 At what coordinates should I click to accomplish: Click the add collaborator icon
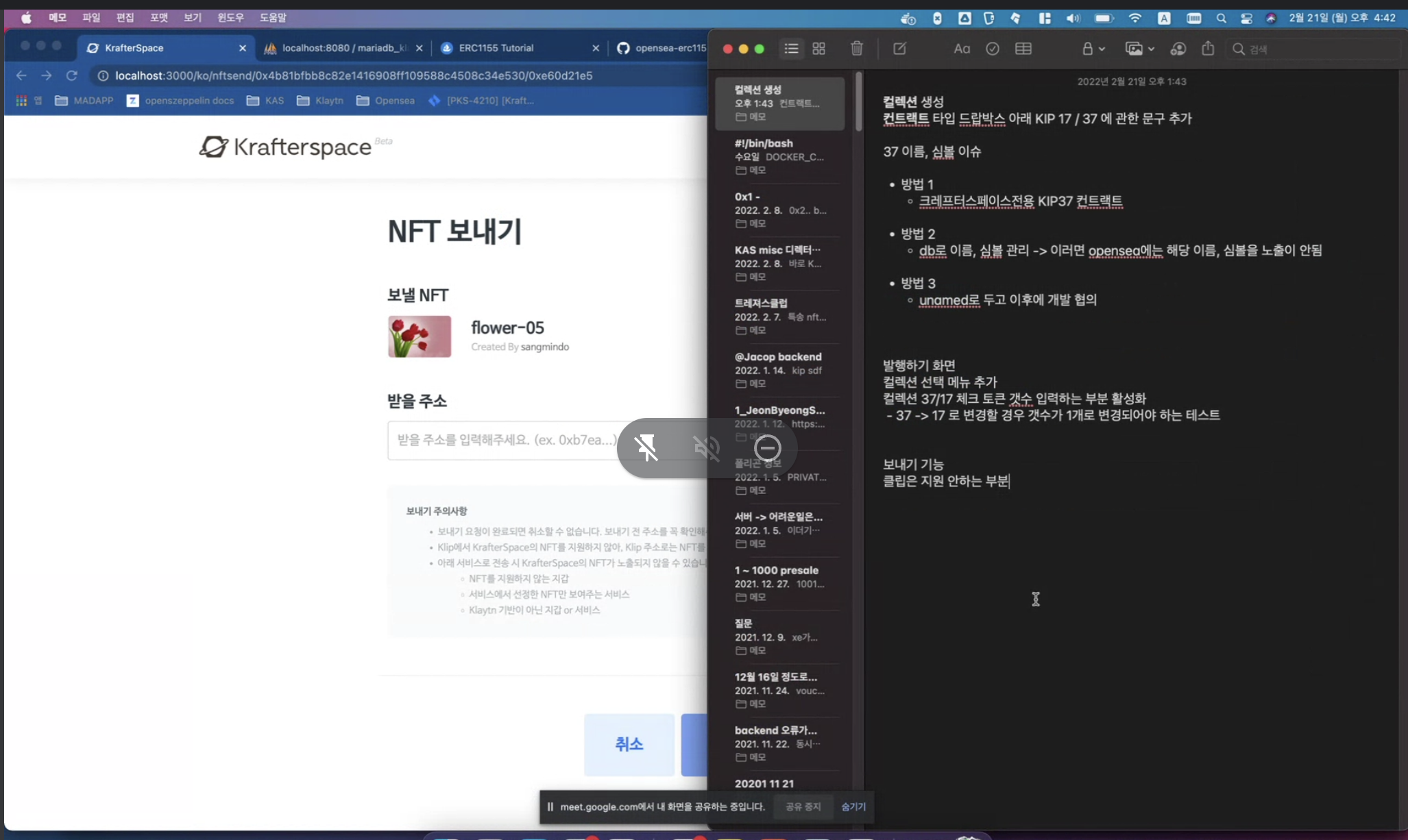1178,49
